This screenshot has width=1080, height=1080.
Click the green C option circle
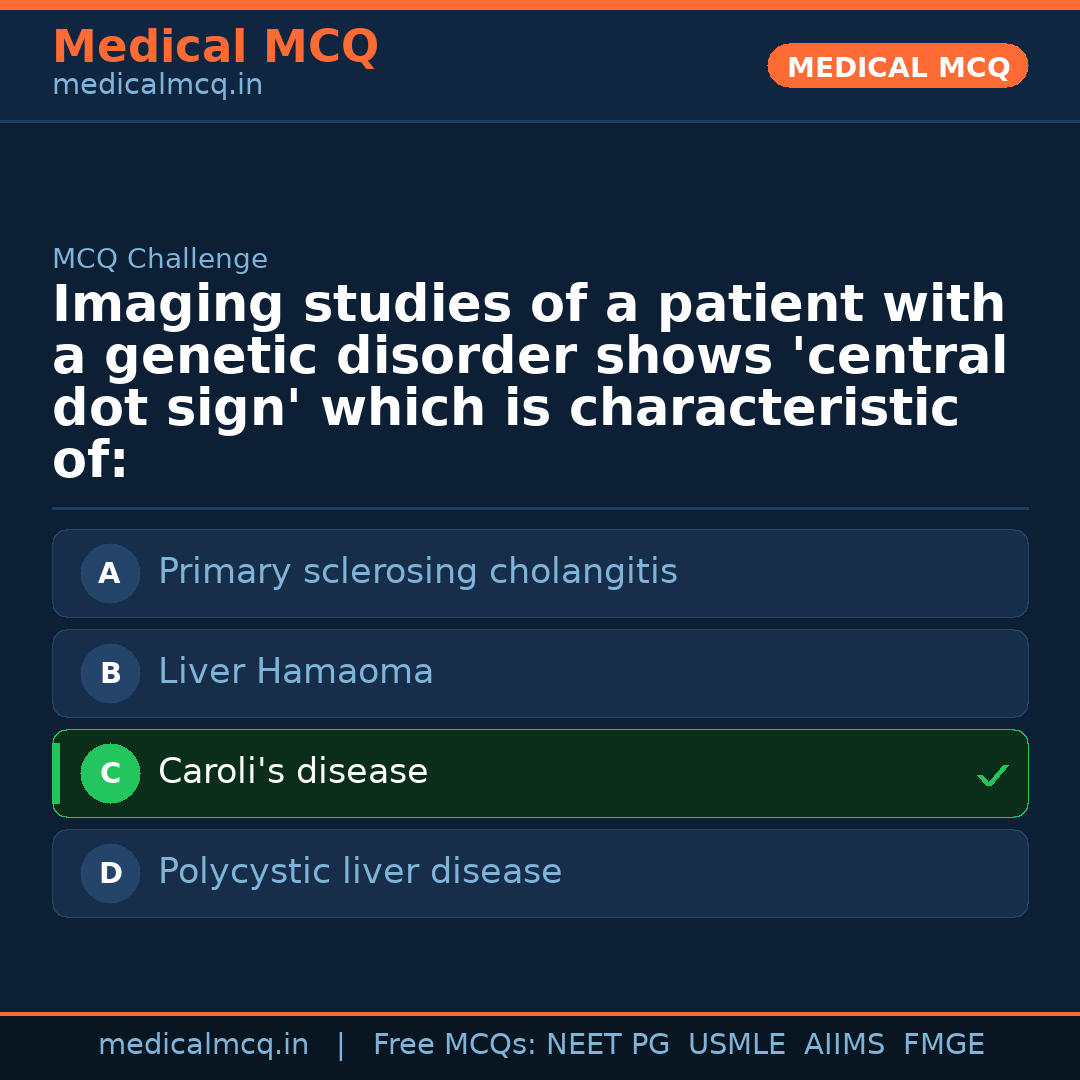tap(110, 774)
